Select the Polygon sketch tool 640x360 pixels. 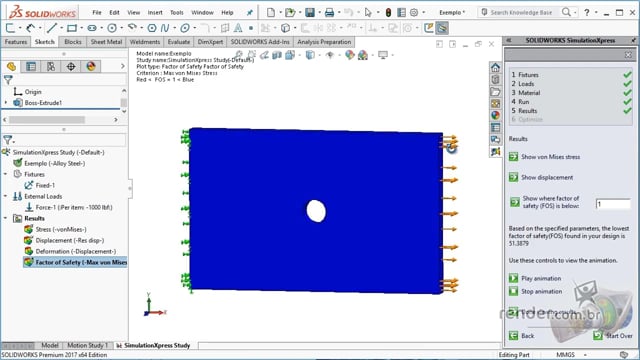(x=152, y=28)
